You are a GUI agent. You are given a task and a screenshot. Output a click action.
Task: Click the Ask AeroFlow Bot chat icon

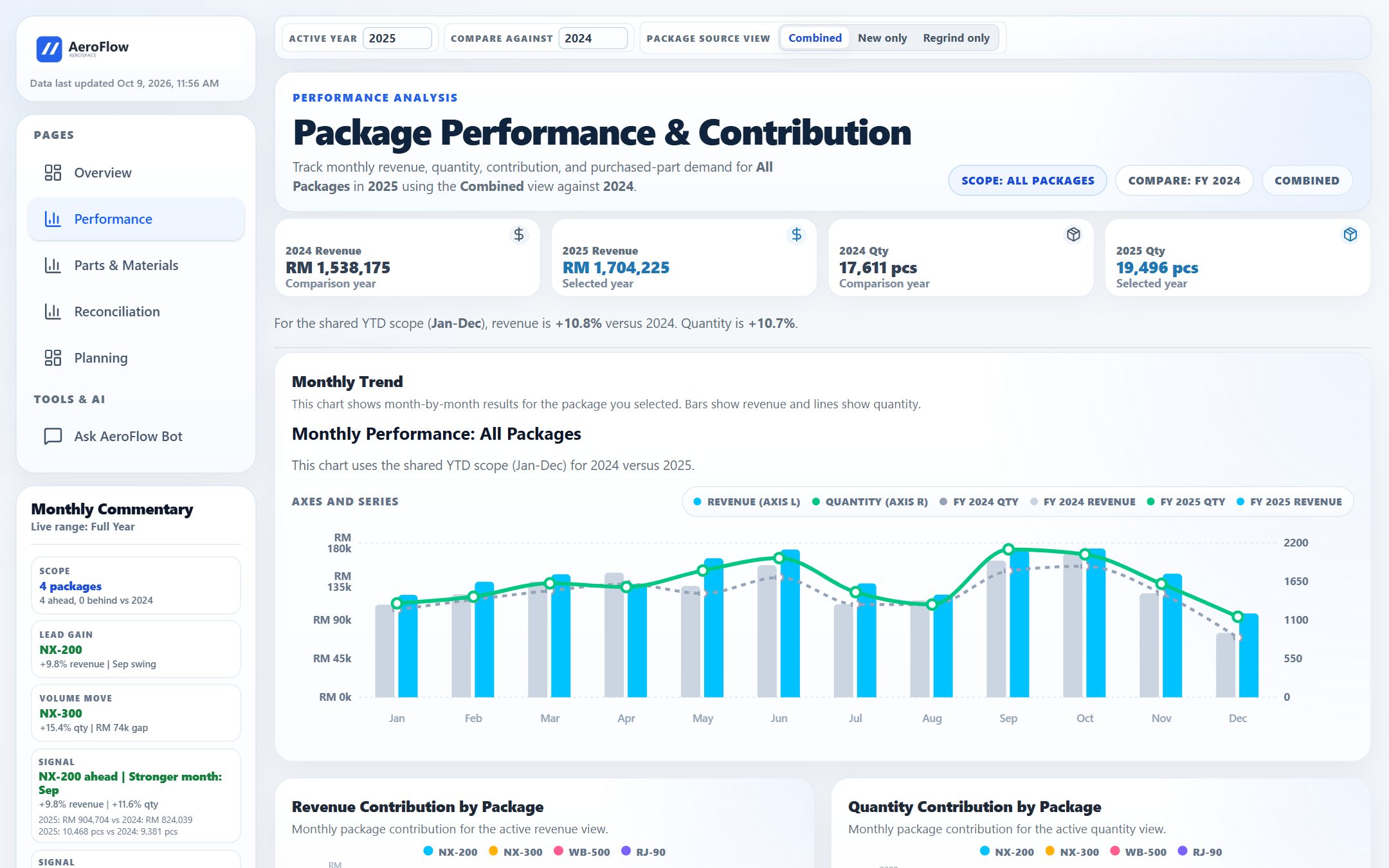(53, 437)
